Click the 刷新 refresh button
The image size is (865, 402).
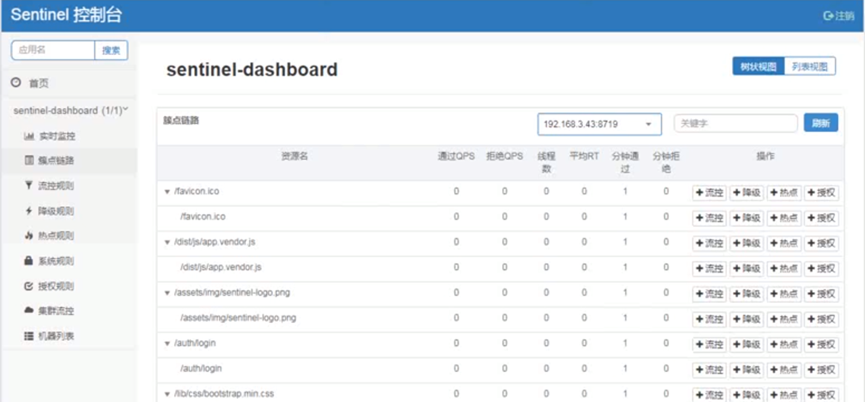tap(820, 123)
